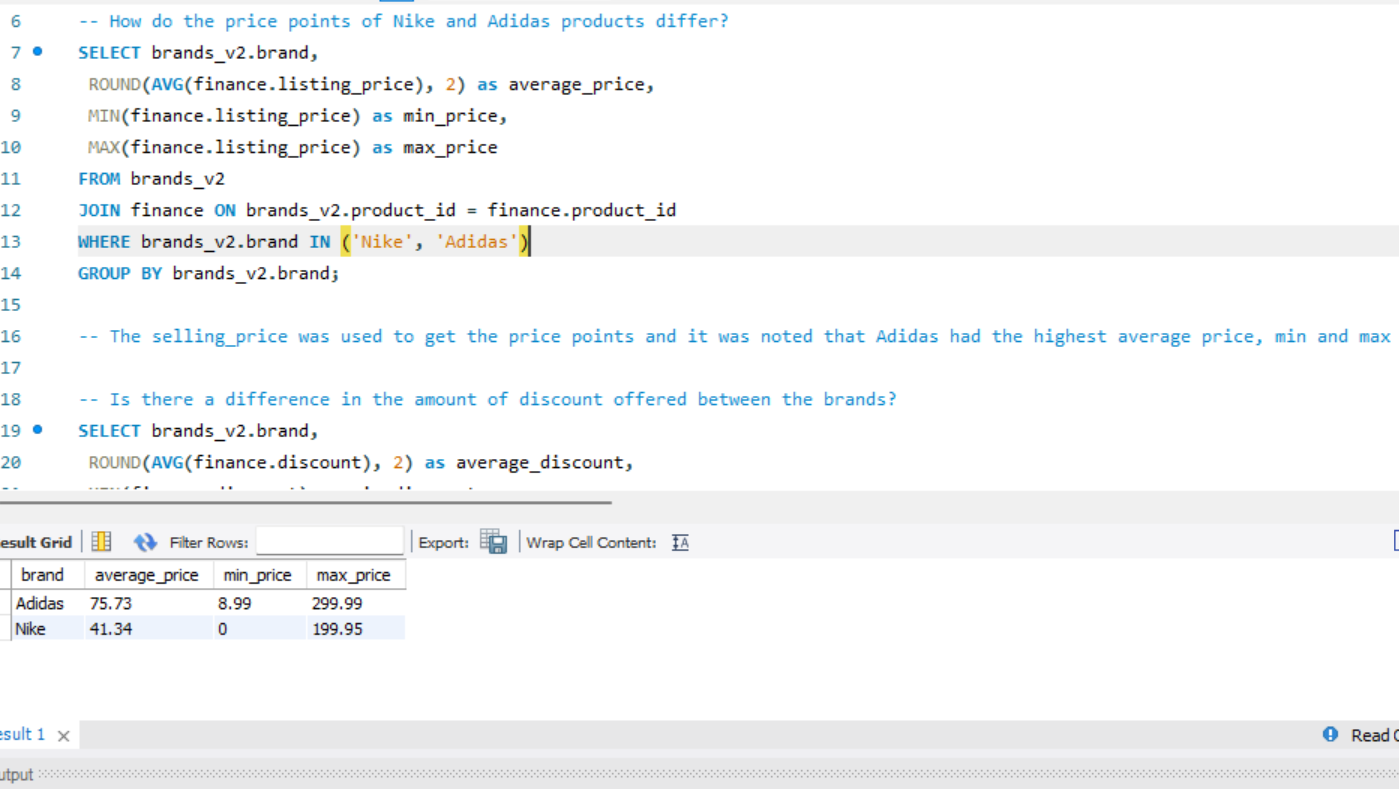Export the recordset using the save icon

[x=493, y=542]
